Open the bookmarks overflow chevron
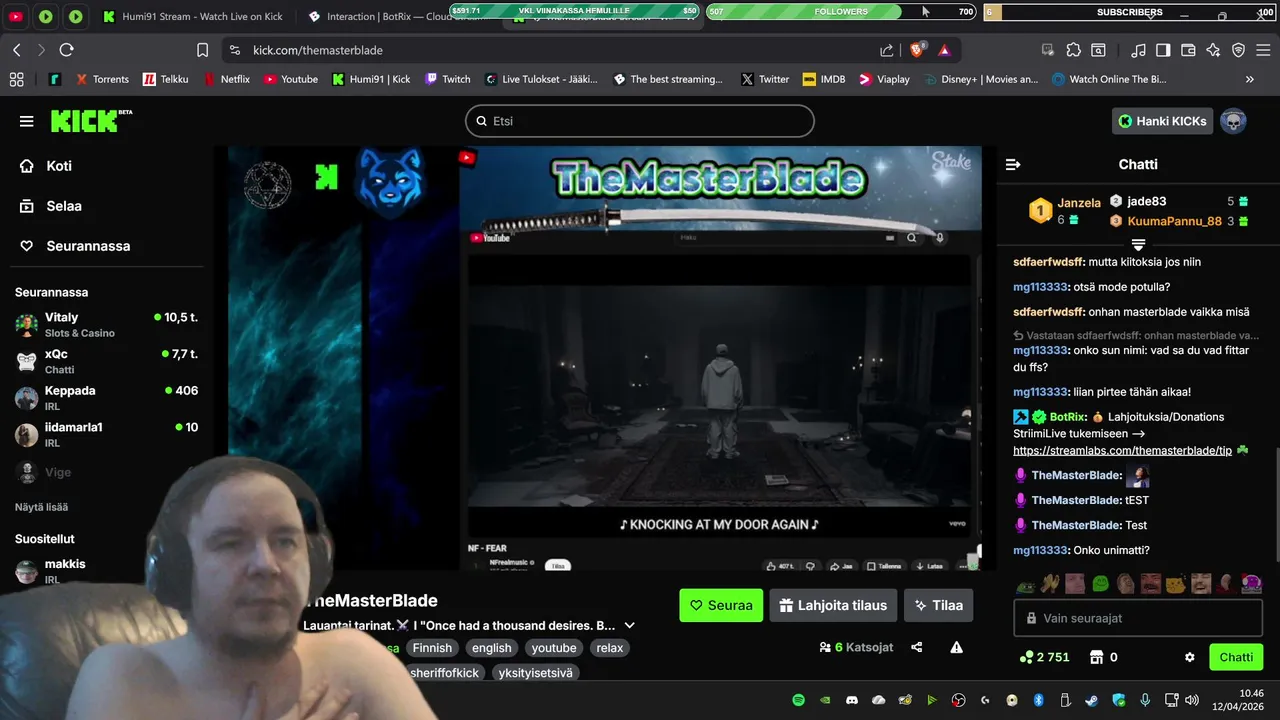1280x720 pixels. 1249,79
